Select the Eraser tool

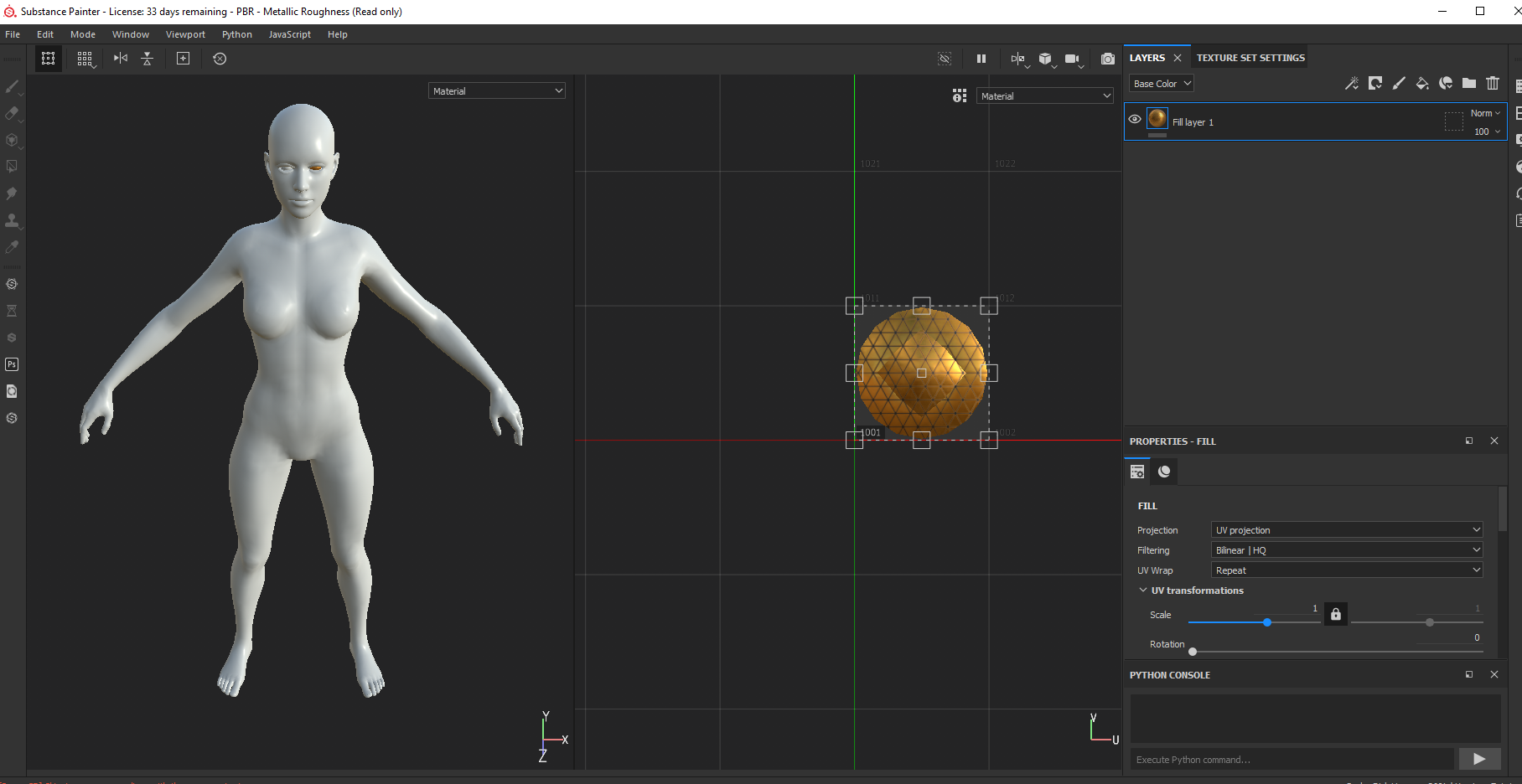(x=12, y=113)
